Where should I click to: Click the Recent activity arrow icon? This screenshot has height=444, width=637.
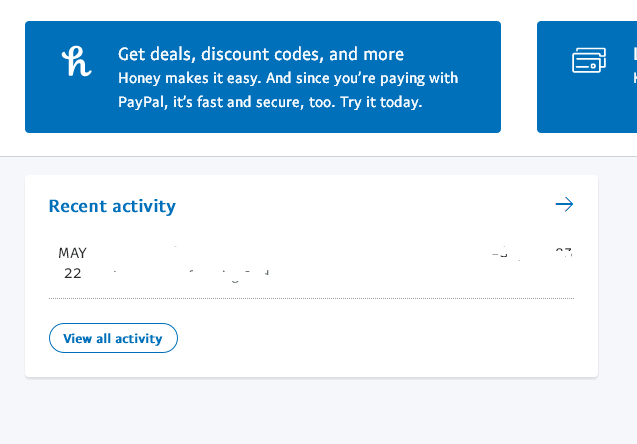564,205
